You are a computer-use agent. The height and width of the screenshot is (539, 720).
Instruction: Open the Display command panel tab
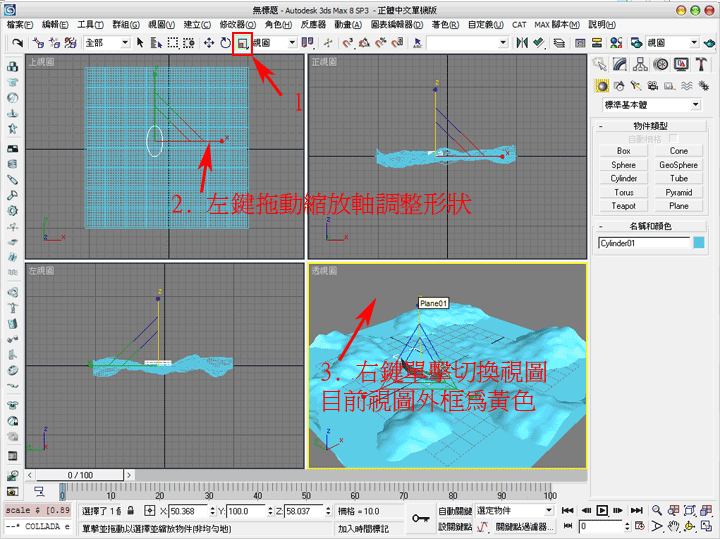(x=681, y=64)
